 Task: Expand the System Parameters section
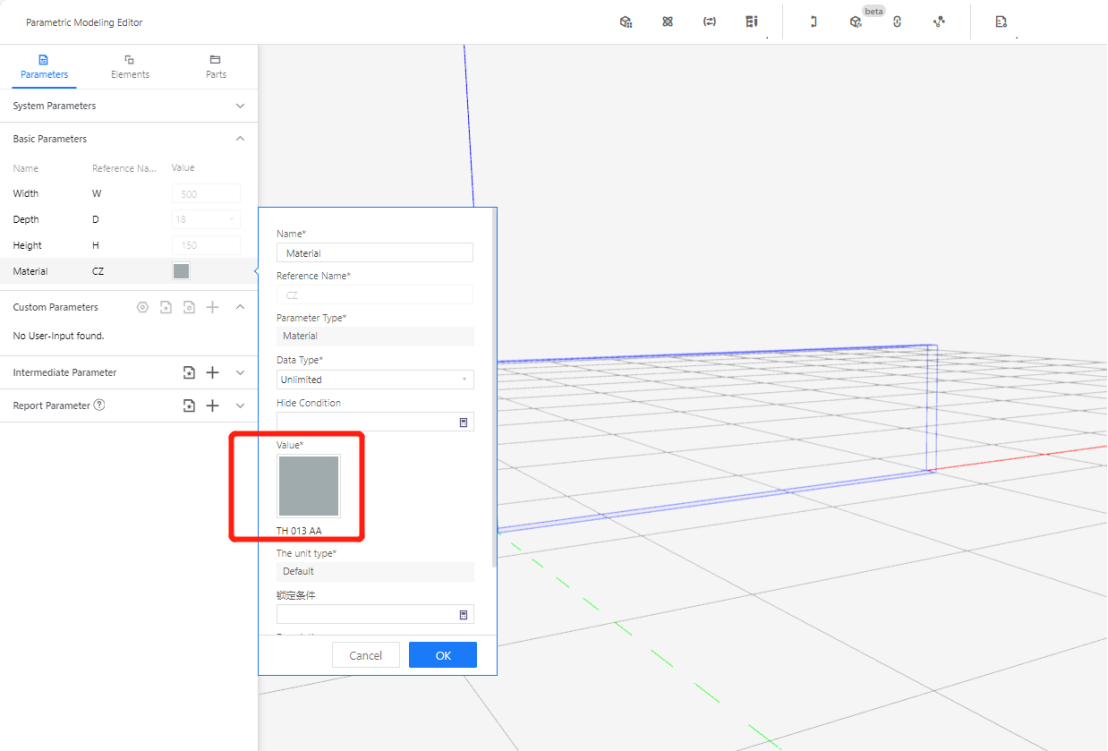240,106
